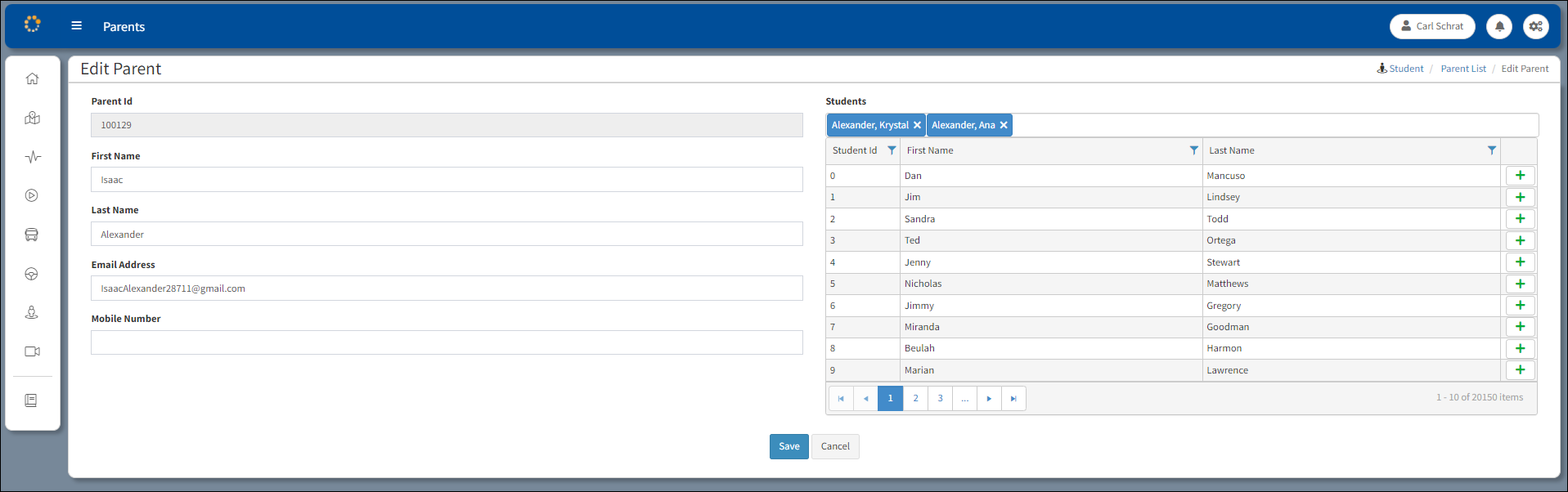
Task: Go to last page of students
Action: [x=1013, y=399]
